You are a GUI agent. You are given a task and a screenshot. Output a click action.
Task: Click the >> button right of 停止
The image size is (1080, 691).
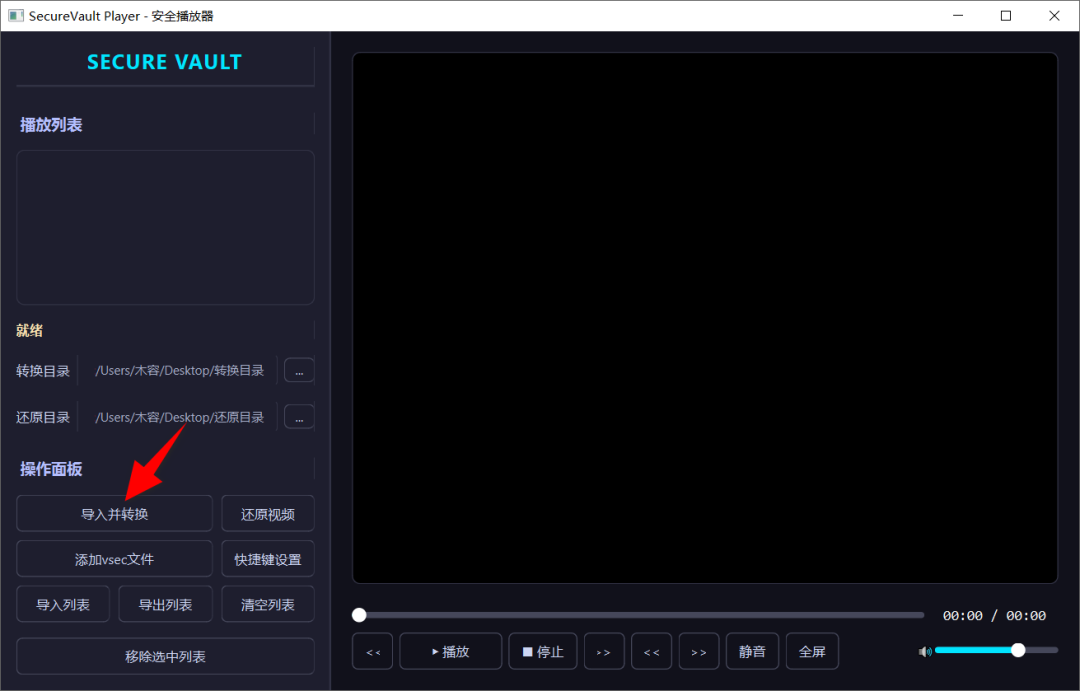point(604,651)
